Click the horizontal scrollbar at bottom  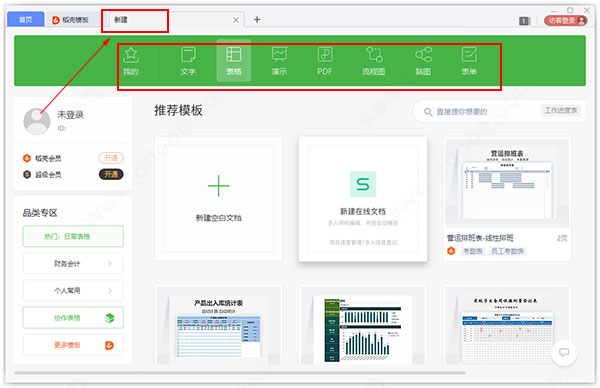[240, 372]
